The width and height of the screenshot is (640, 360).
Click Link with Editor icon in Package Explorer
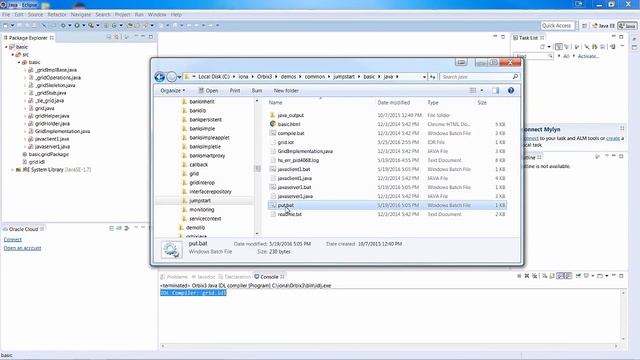point(117,37)
